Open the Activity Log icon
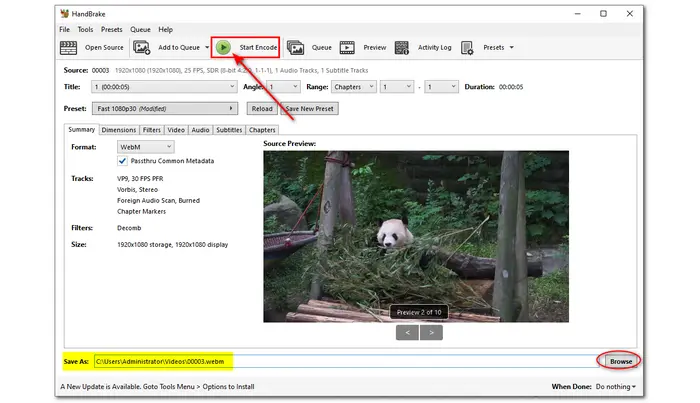The height and width of the screenshot is (403, 700). click(x=402, y=47)
